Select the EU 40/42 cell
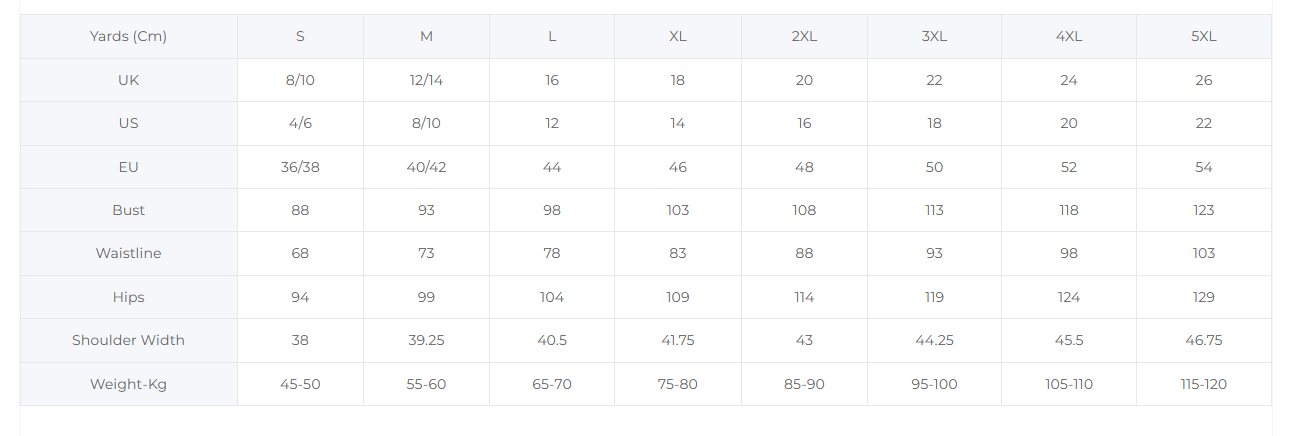Image resolution: width=1299 pixels, height=436 pixels. click(x=427, y=167)
